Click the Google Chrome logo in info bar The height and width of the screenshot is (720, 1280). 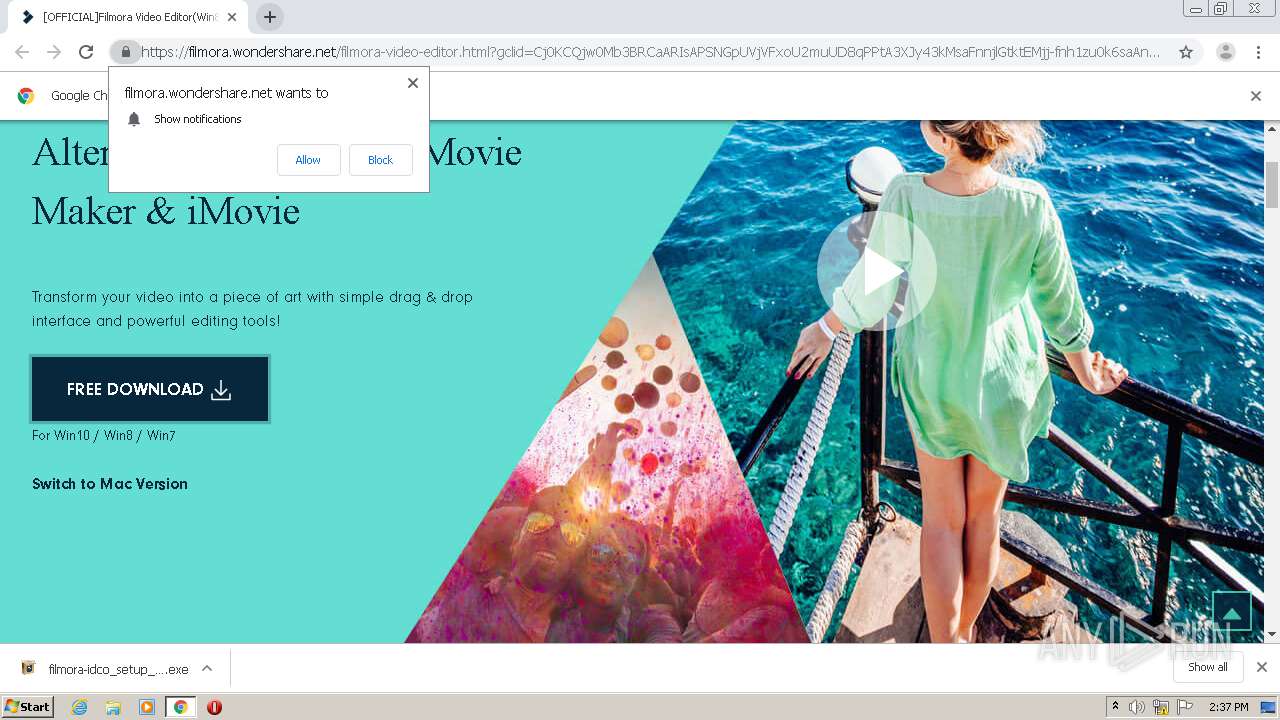tap(26, 96)
